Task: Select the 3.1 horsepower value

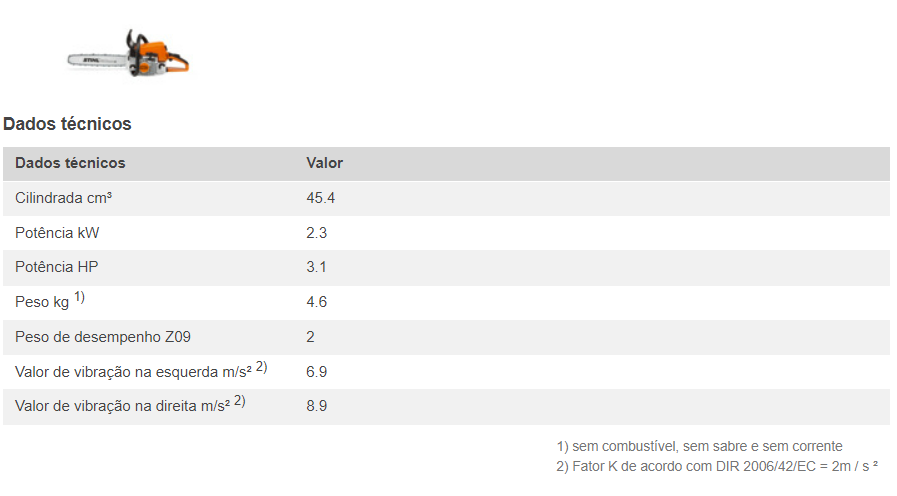Action: point(316,267)
